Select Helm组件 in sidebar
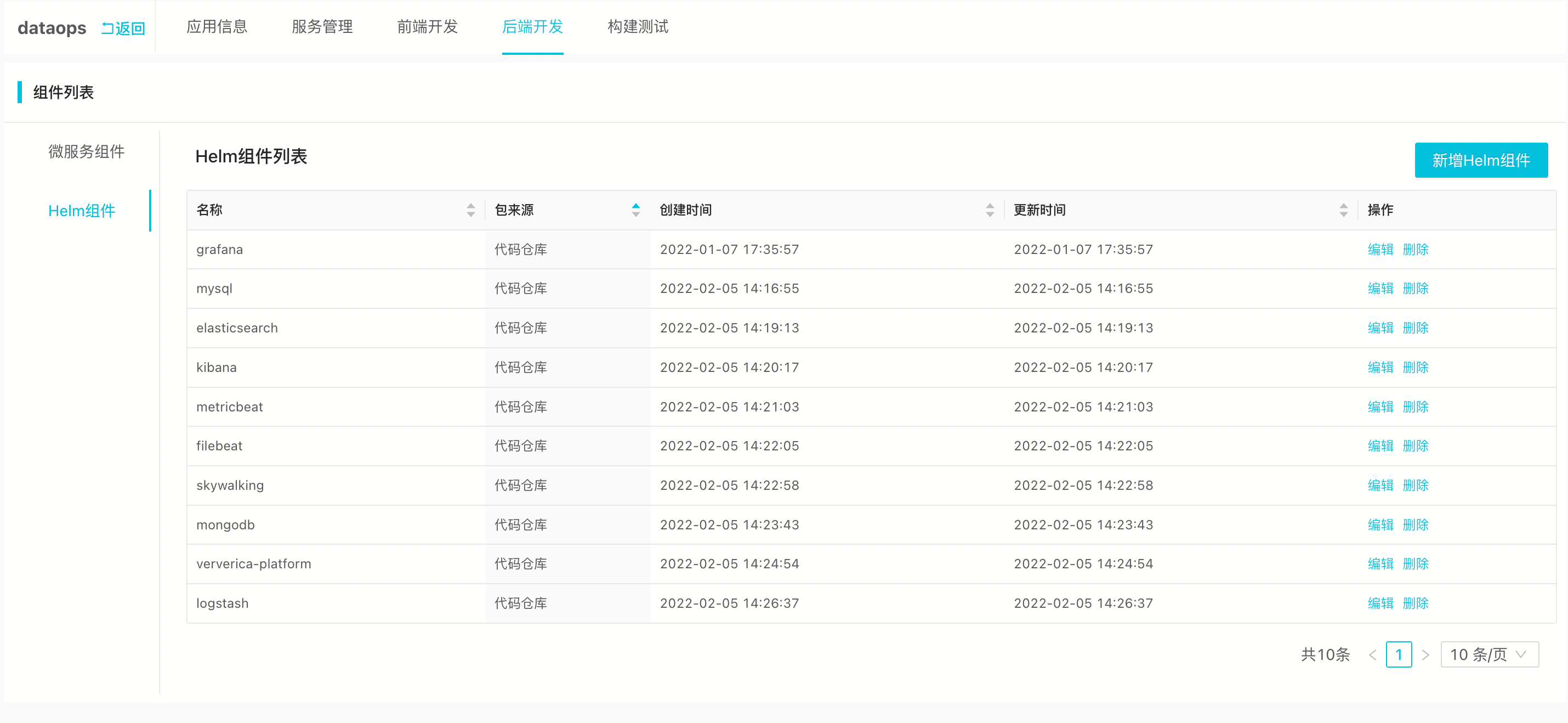This screenshot has width=1568, height=723. pyautogui.click(x=82, y=211)
